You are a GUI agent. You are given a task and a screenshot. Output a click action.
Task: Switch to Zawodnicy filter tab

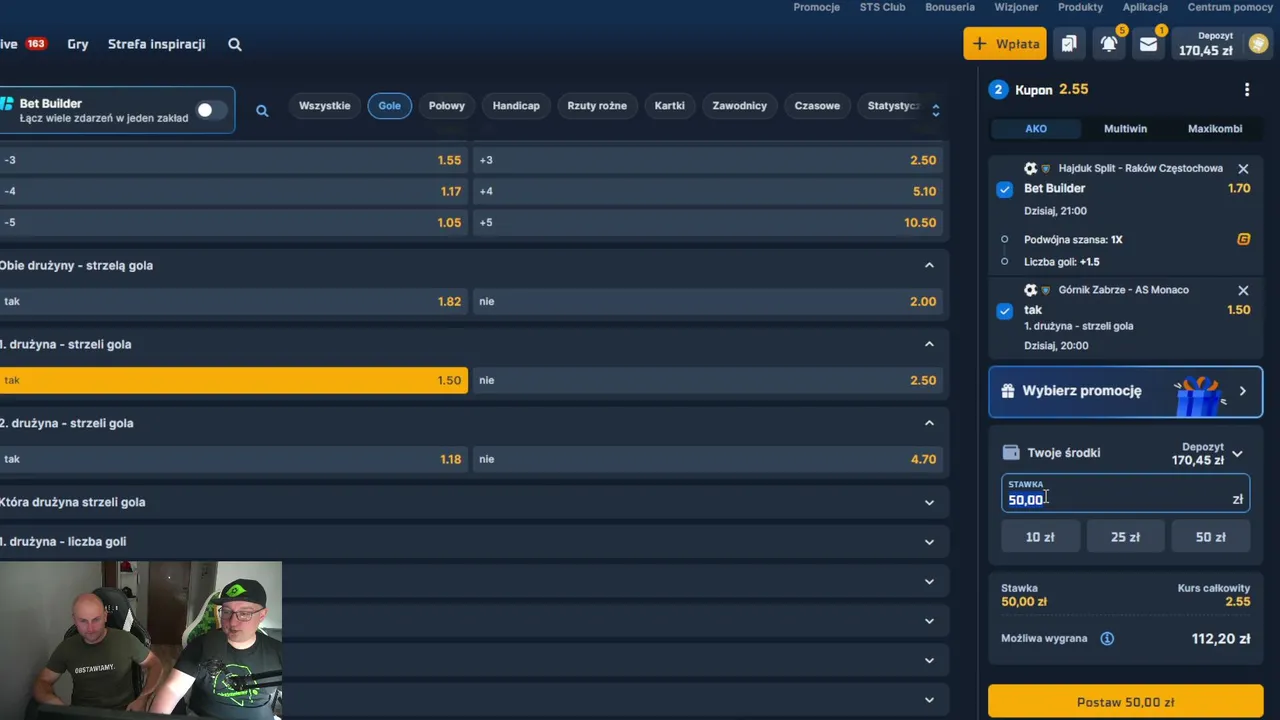coord(740,106)
